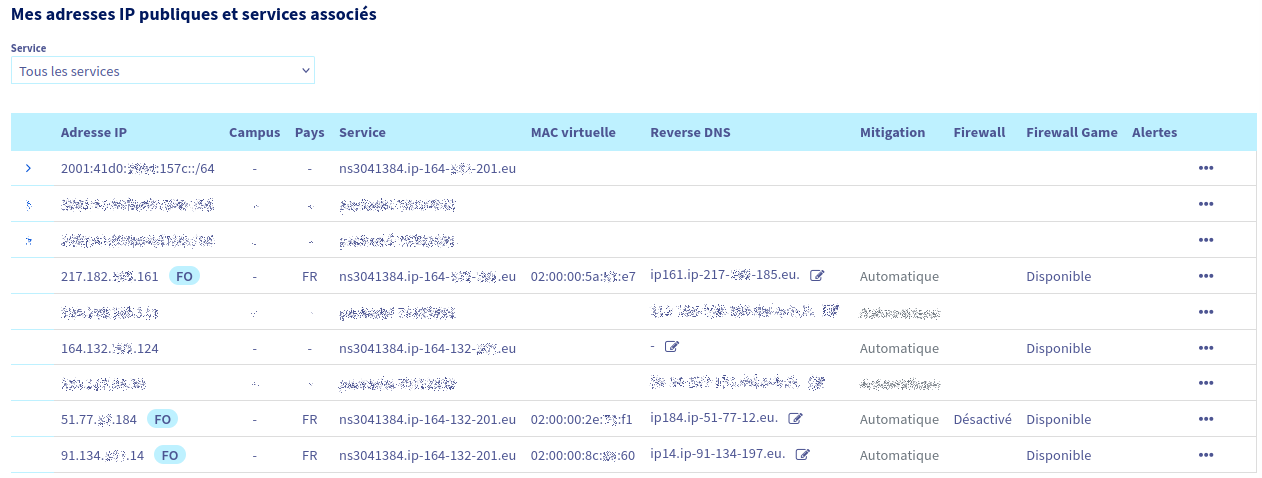Edit reverse DNS of ip161.ip-217 entry
This screenshot has width=1262, height=478.
pyautogui.click(x=817, y=275)
